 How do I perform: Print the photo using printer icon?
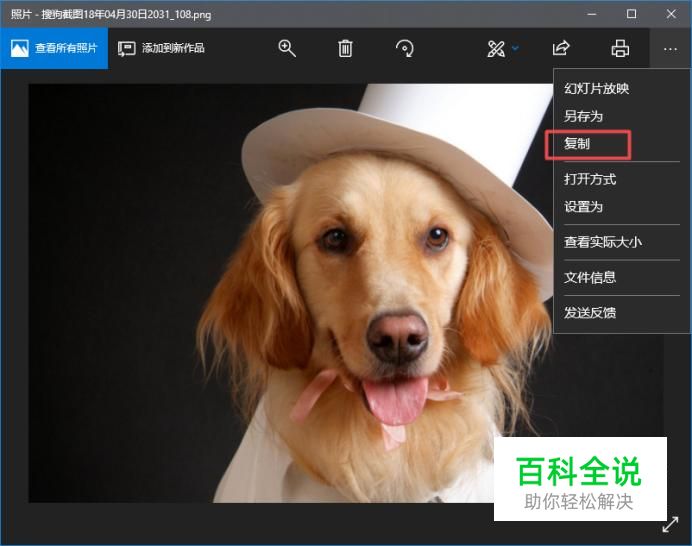(x=620, y=48)
